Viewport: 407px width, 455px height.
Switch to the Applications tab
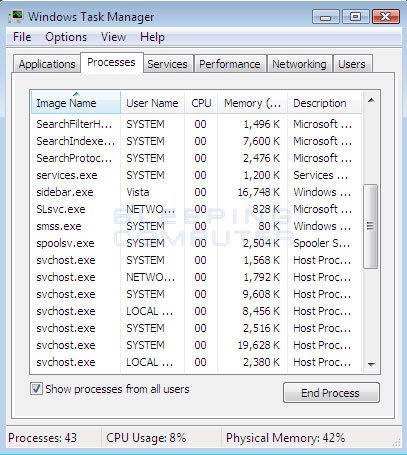(47, 64)
